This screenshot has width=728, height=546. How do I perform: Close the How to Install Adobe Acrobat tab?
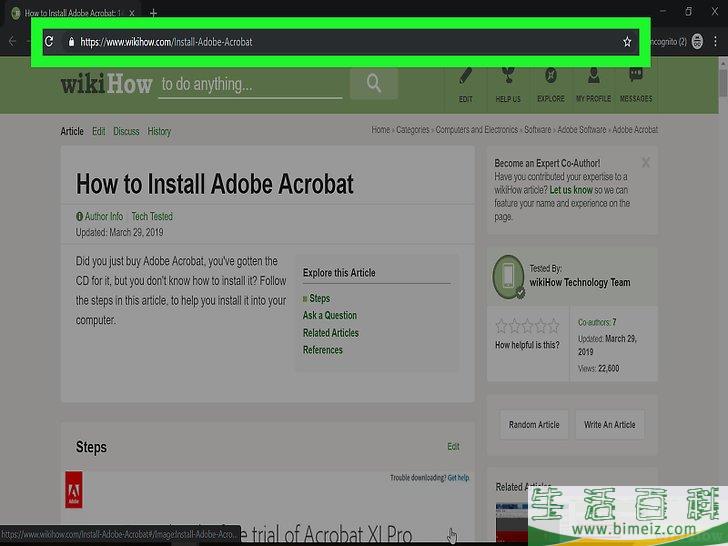pos(132,13)
